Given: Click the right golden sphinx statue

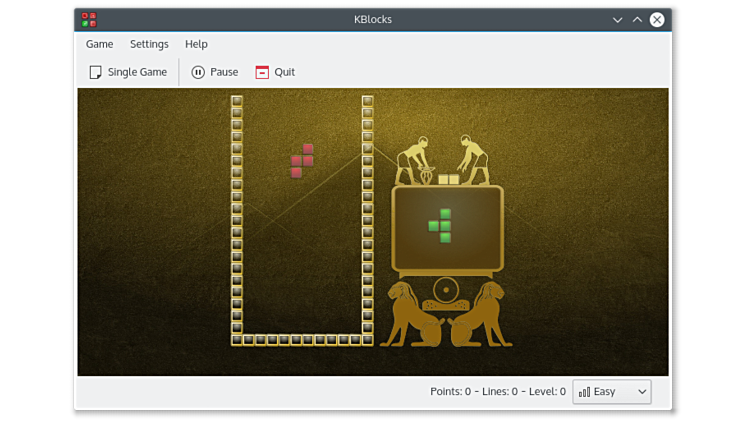Looking at the screenshot, I should (x=480, y=314).
